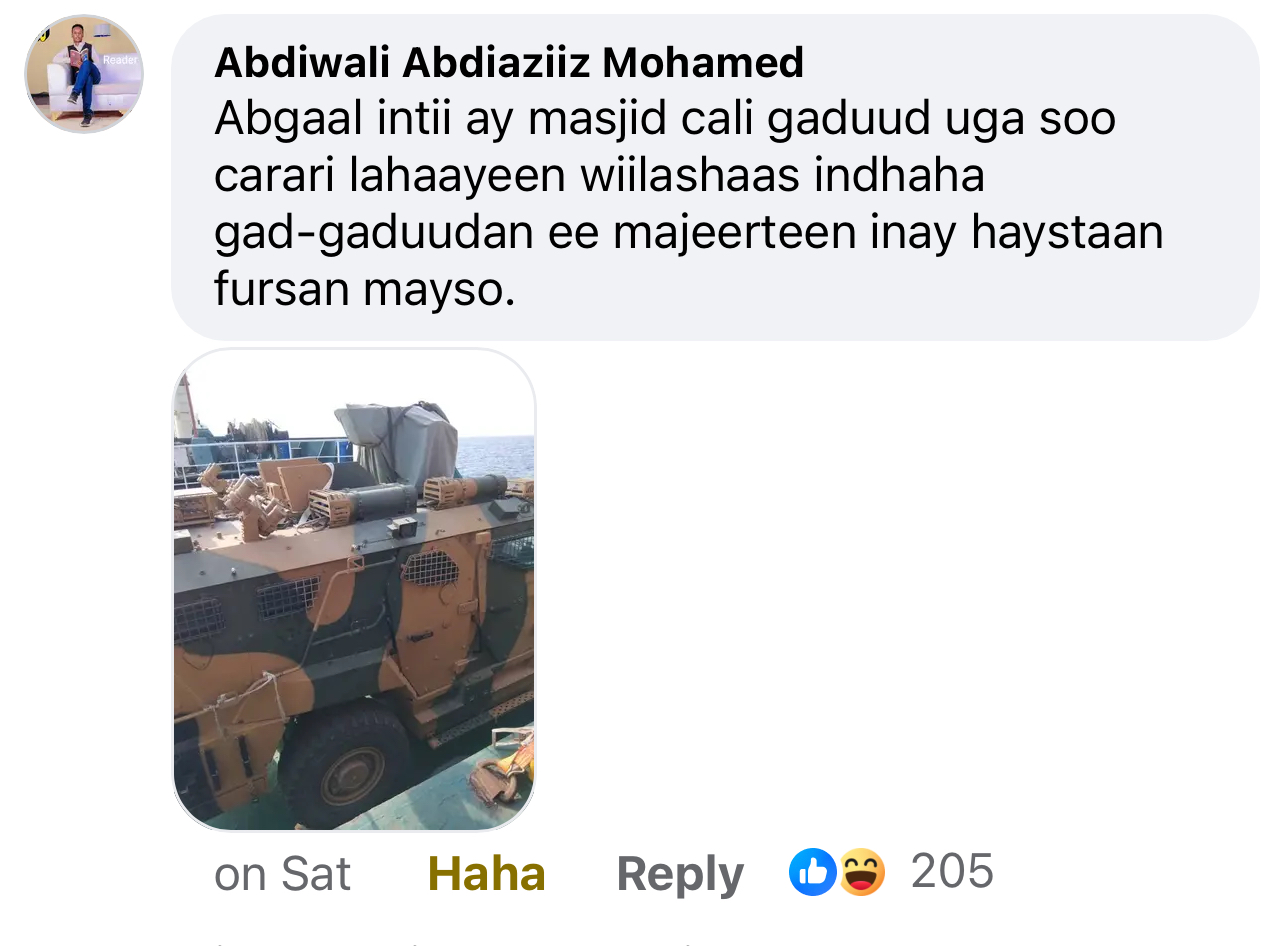Open Abdiwali Abdiaziiz Mohamed's profile picture

pos(84,74)
